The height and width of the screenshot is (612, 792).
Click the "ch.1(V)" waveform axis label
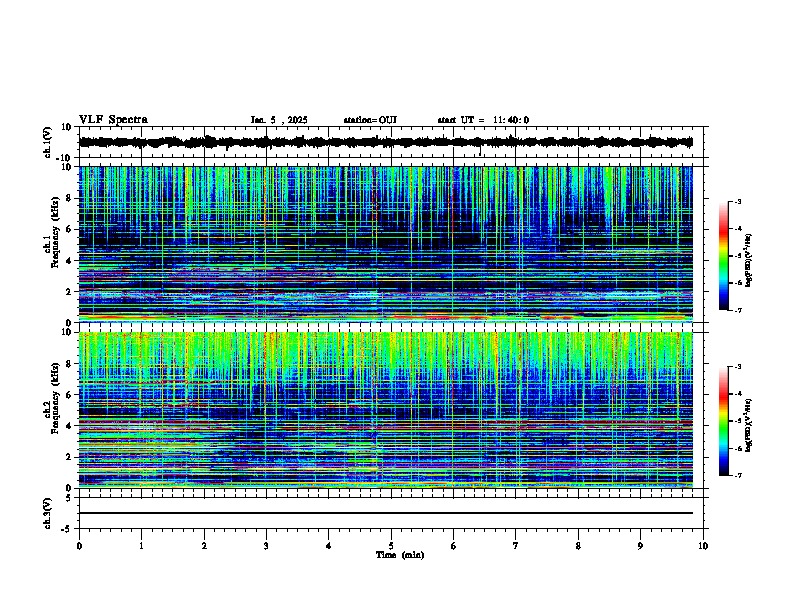pyautogui.click(x=47, y=142)
